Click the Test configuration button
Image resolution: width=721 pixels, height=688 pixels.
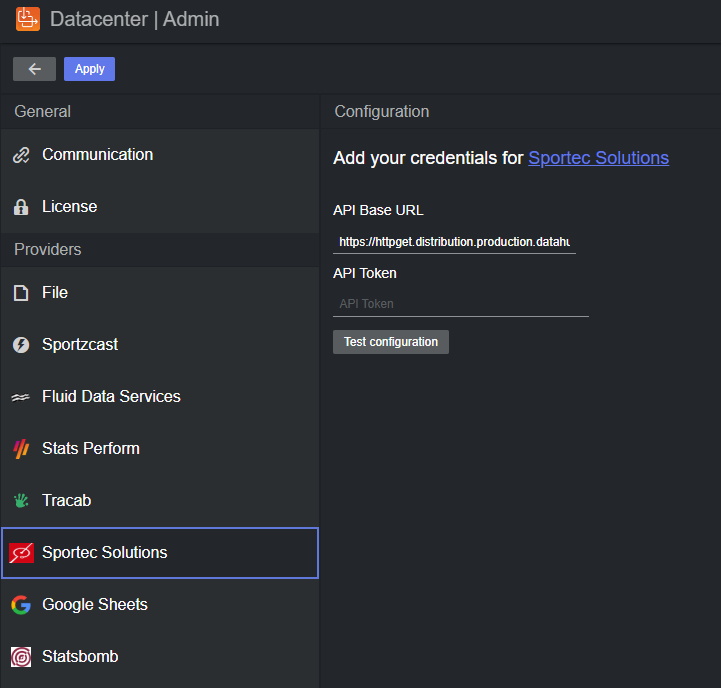click(x=390, y=342)
